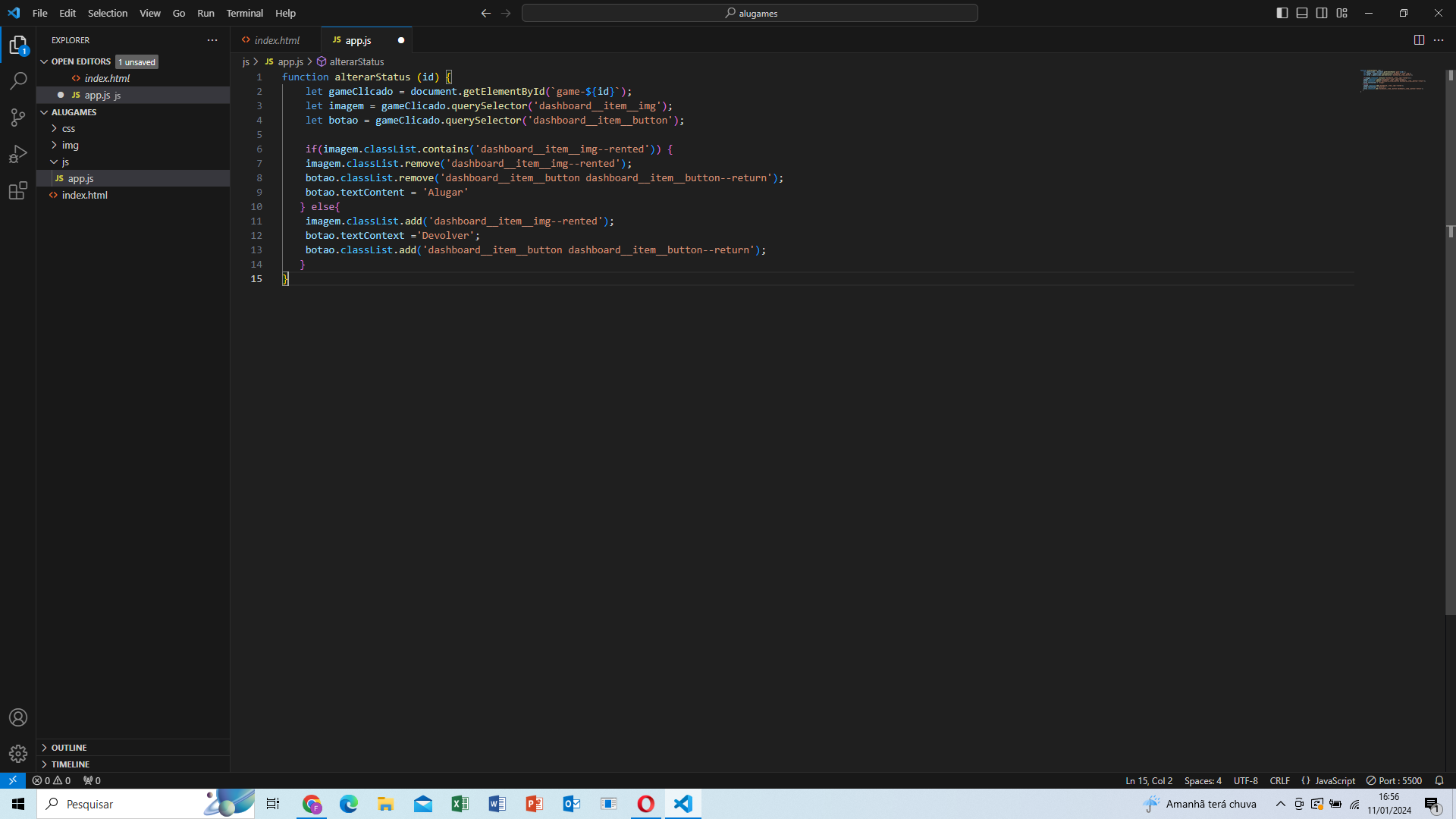Viewport: 1456px width, 819px height.
Task: Open the Search view in activity bar
Action: [x=18, y=80]
